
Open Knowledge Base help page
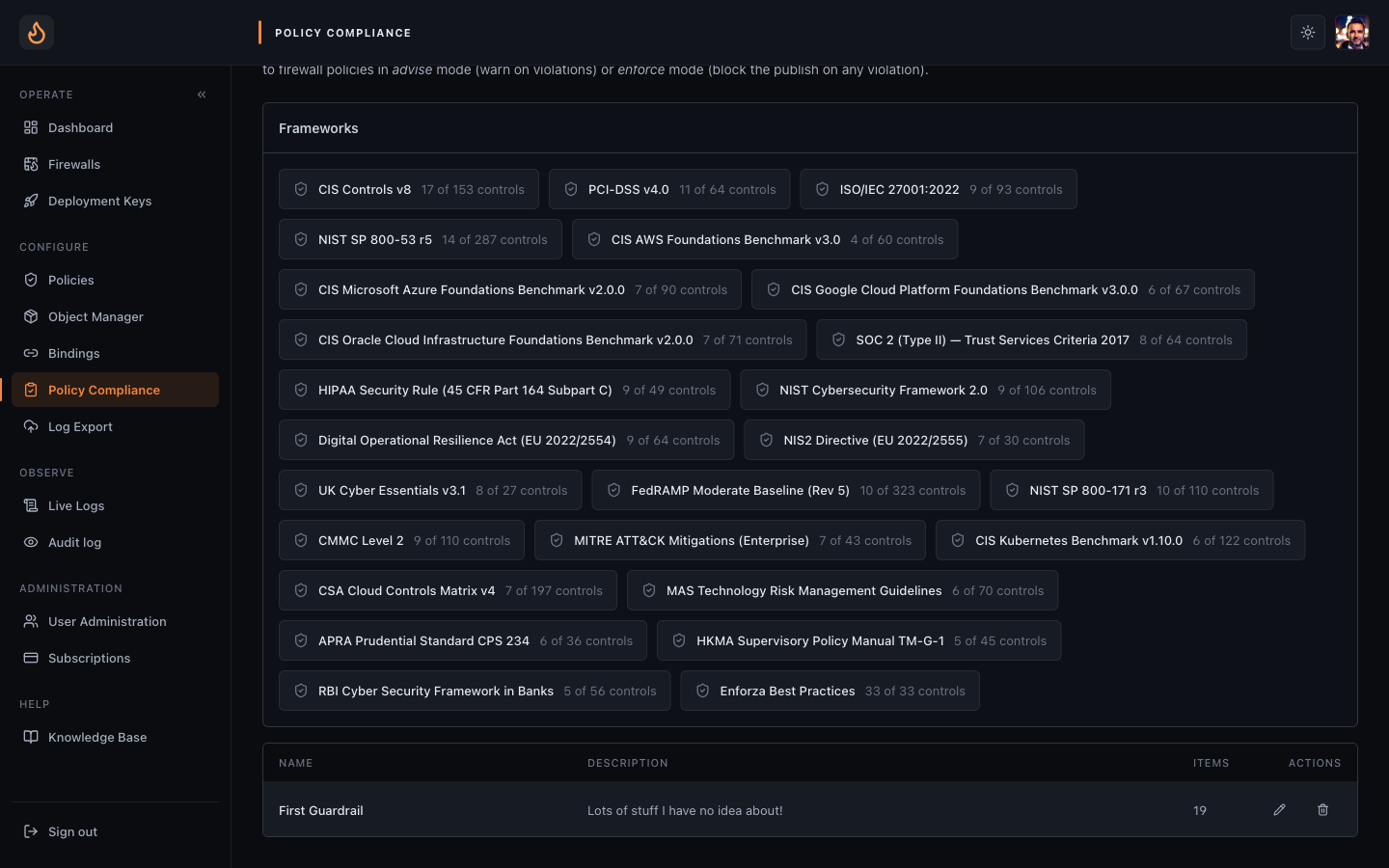tap(116, 737)
